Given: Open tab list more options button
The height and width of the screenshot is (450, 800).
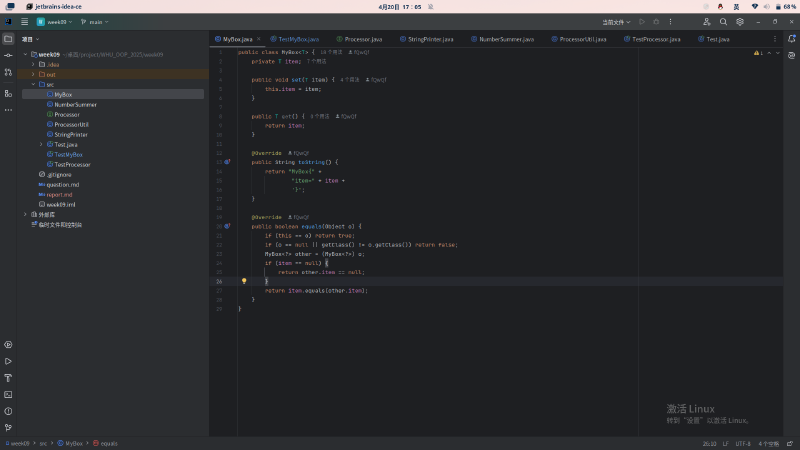Looking at the screenshot, I should (774, 39).
